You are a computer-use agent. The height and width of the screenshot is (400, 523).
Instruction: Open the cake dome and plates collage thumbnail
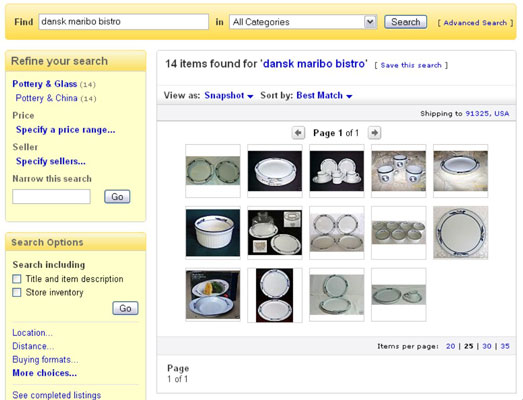[275, 233]
